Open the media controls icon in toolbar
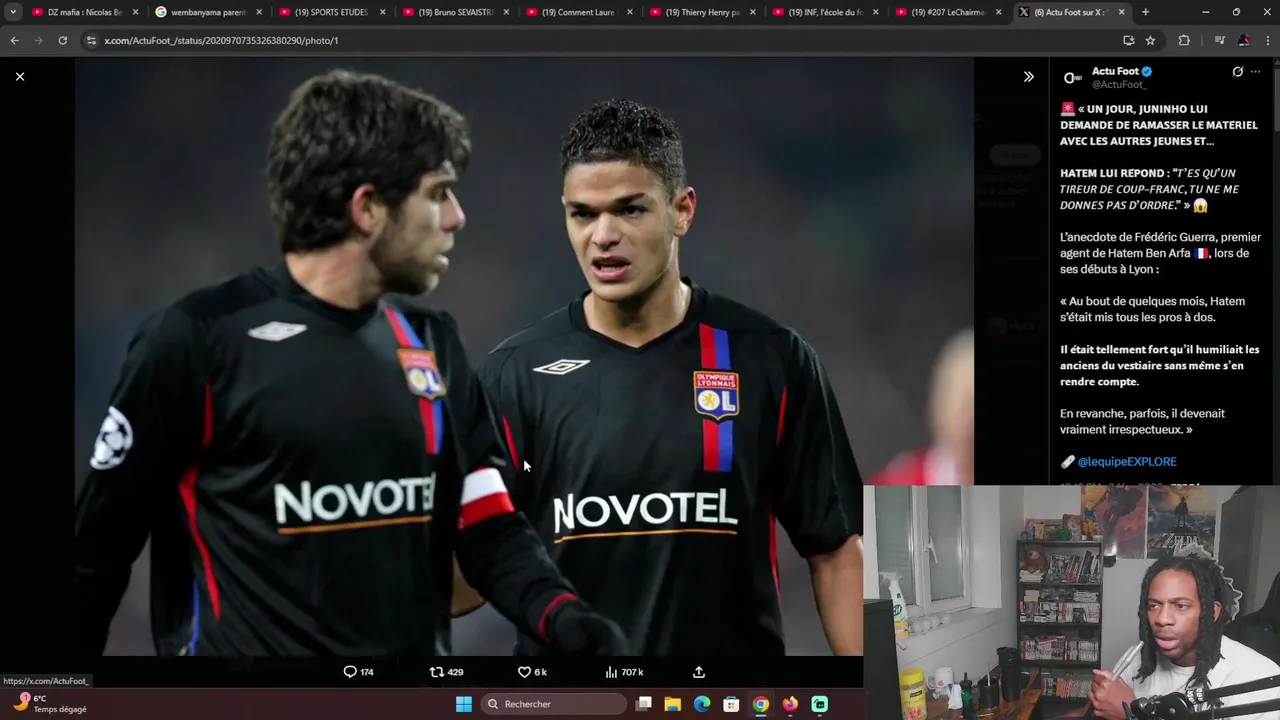The image size is (1280, 720). pos(1219,40)
